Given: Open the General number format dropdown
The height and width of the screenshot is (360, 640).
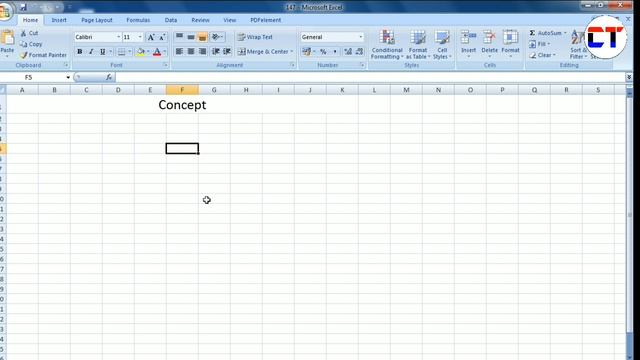Looking at the screenshot, I should [x=360, y=37].
